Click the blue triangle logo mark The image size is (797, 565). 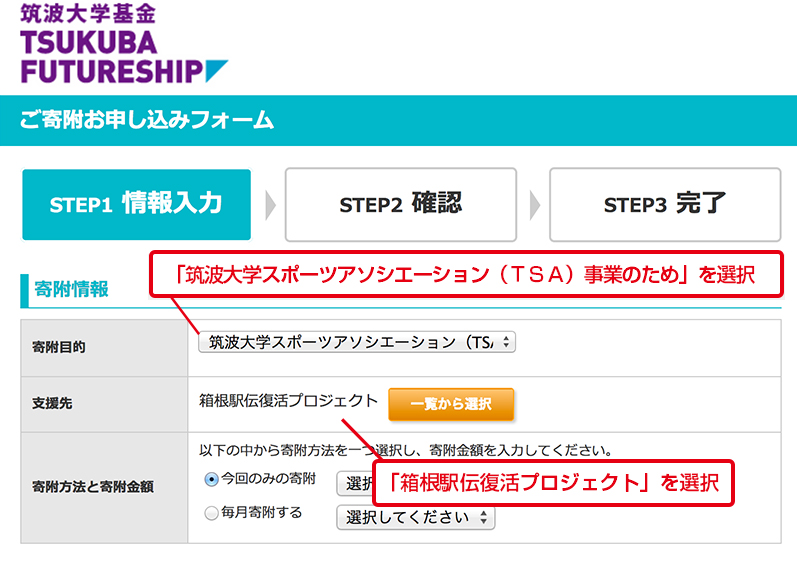pos(216,71)
